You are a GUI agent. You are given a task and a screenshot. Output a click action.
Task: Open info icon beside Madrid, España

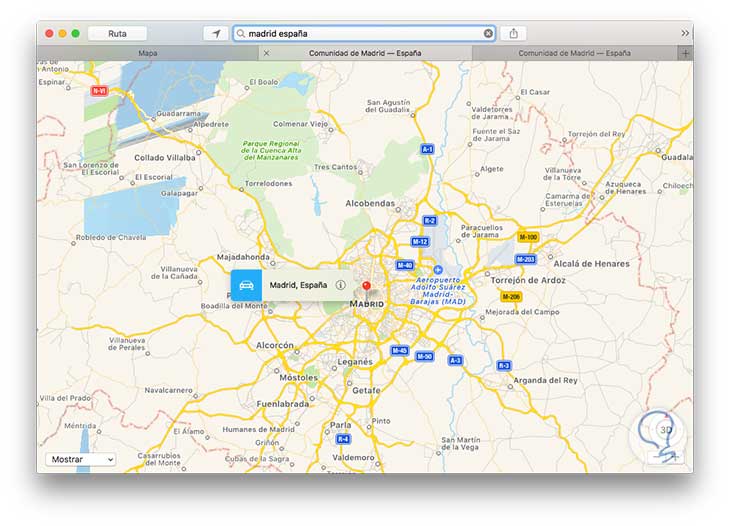(x=341, y=285)
